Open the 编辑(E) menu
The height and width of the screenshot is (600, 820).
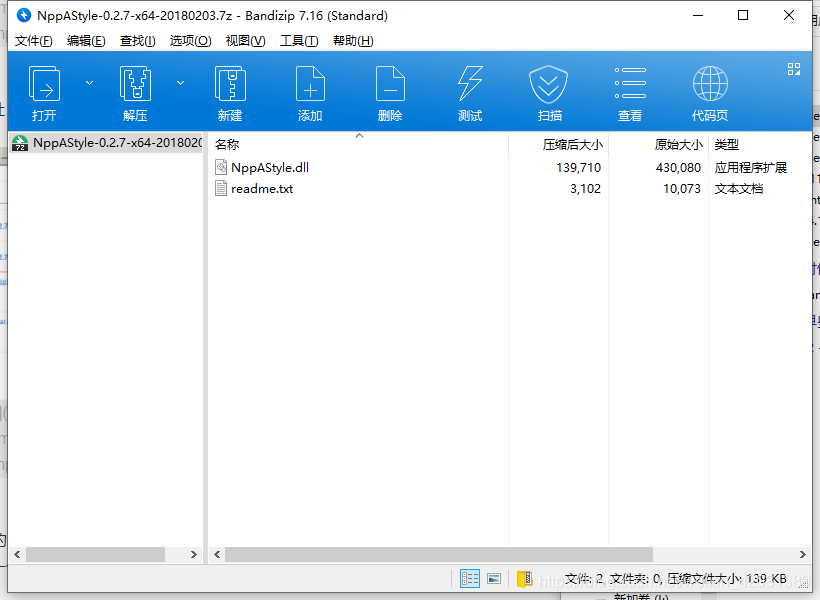click(x=86, y=41)
